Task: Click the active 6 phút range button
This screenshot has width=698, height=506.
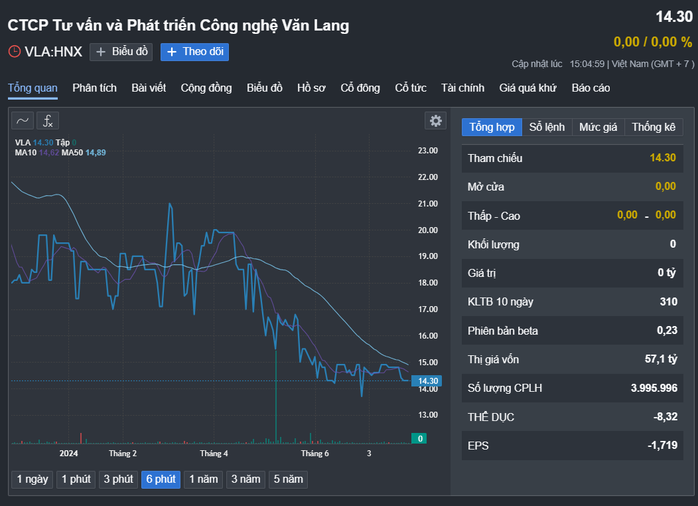Action: pyautogui.click(x=161, y=479)
